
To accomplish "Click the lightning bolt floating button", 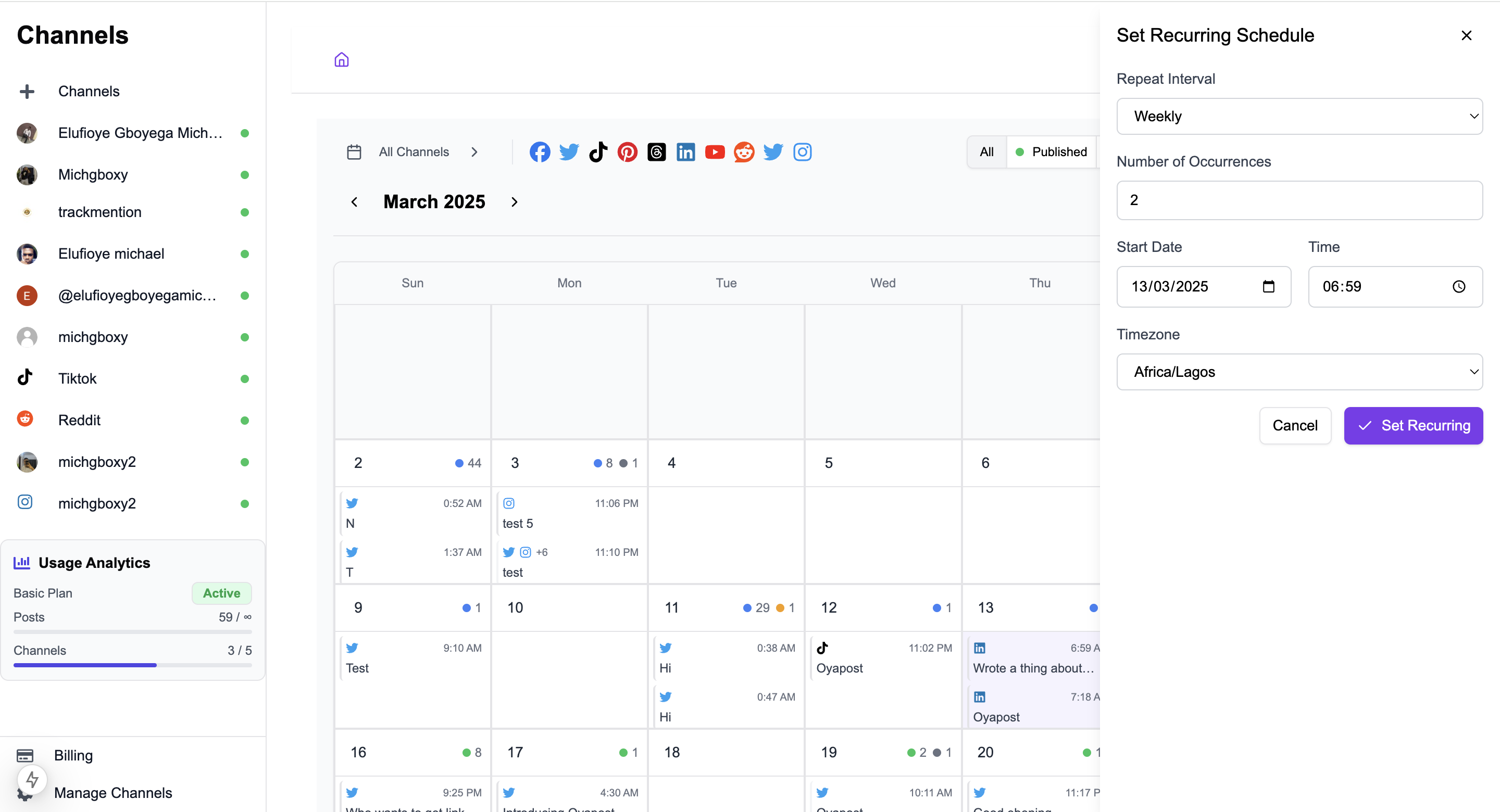I will click(32, 779).
